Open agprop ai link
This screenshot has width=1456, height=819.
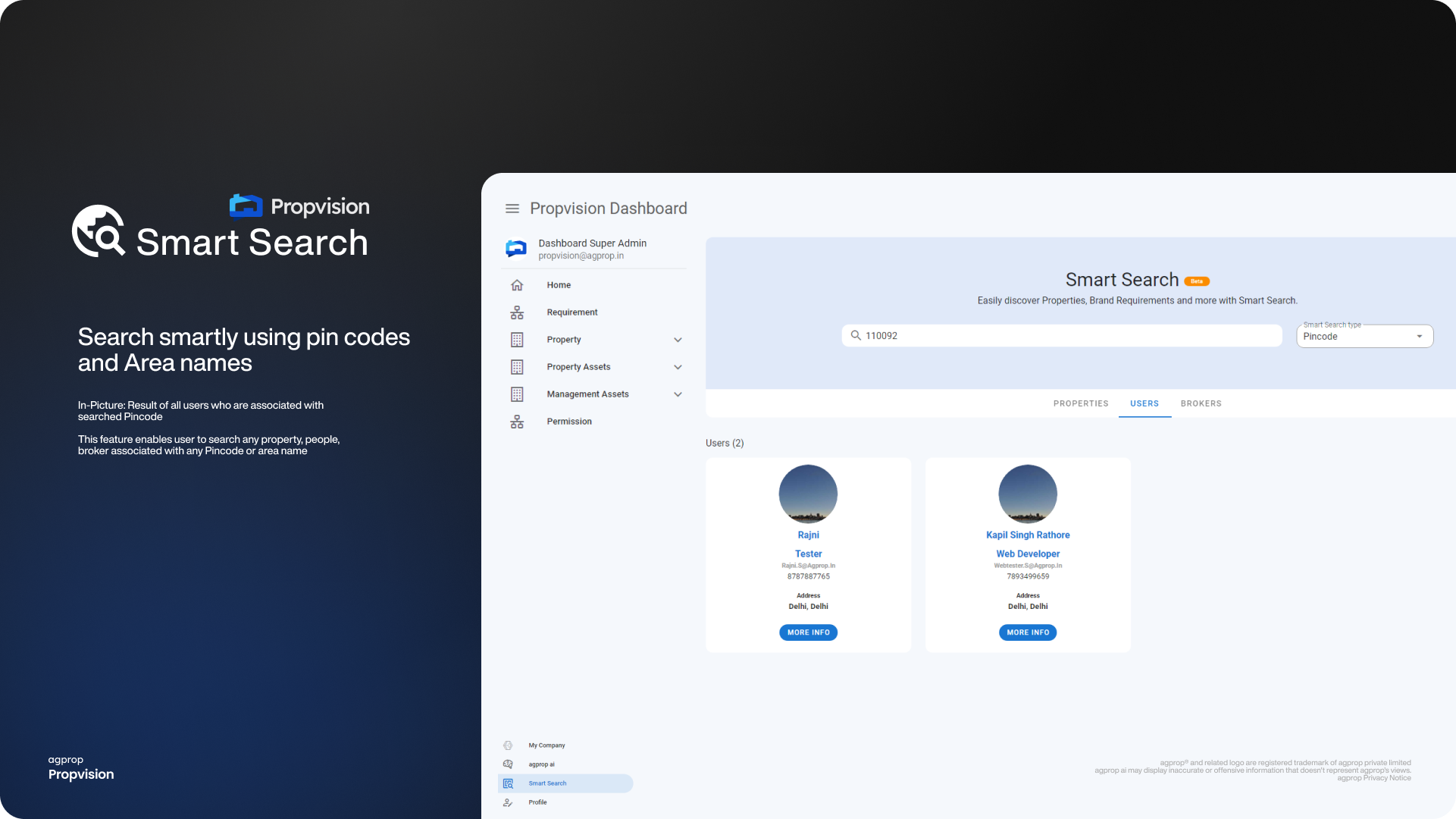pyautogui.click(x=541, y=764)
